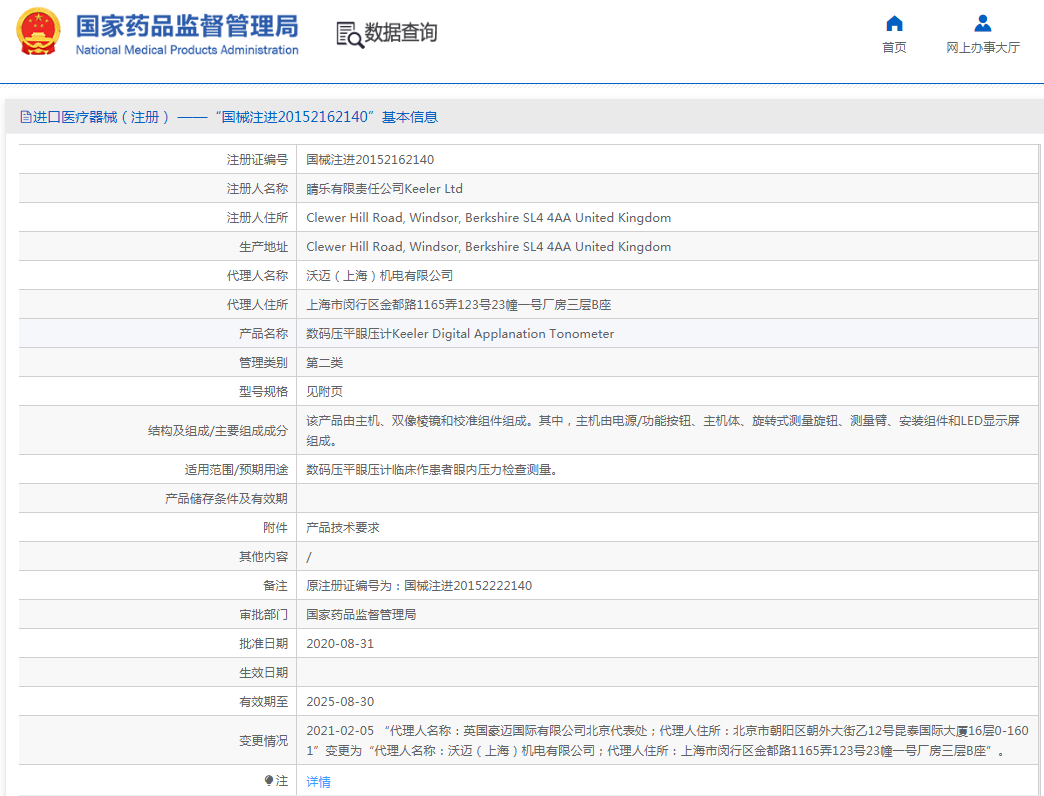The height and width of the screenshot is (796, 1044).
Task: Click the 适用范围/预期用途 label
Action: pyautogui.click(x=236, y=470)
